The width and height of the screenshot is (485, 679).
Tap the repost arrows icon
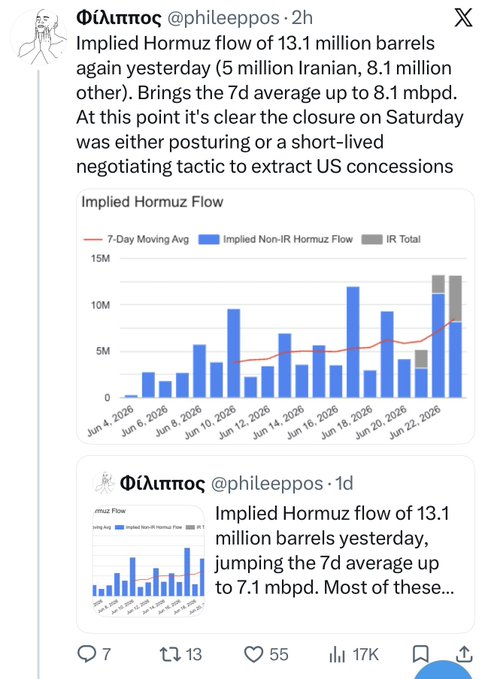coord(170,654)
